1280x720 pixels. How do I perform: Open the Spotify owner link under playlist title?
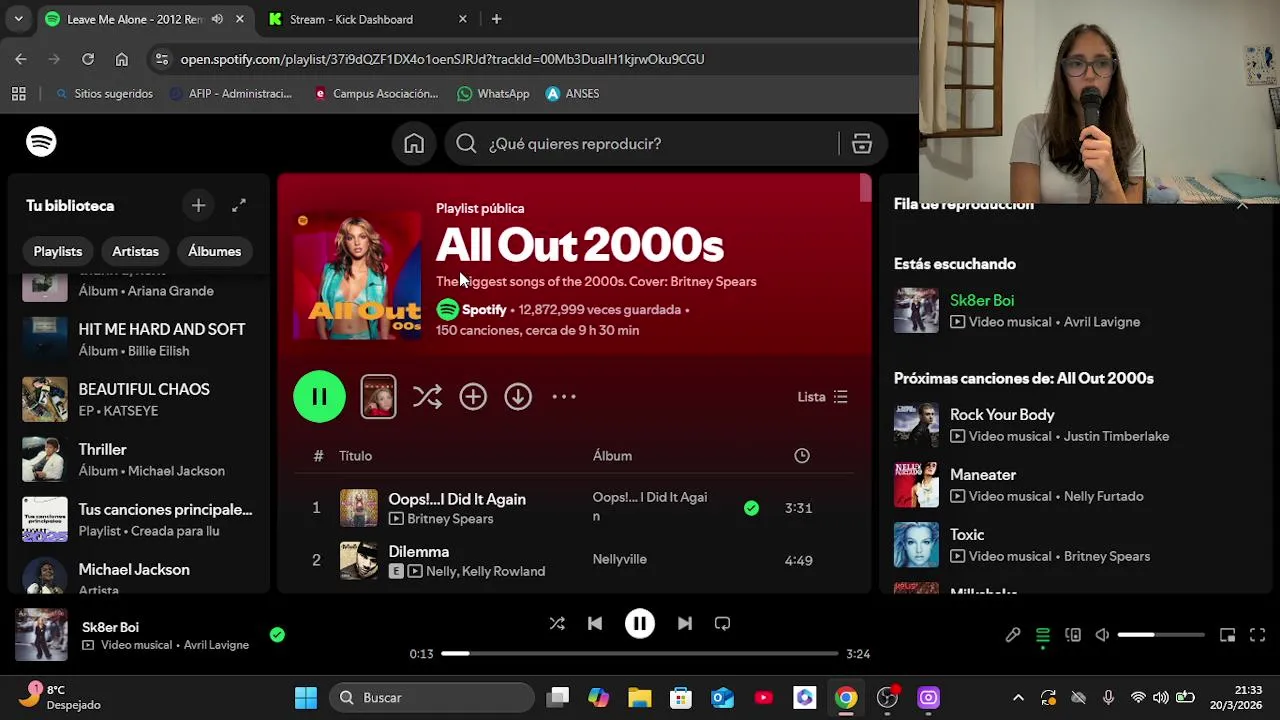pos(484,310)
